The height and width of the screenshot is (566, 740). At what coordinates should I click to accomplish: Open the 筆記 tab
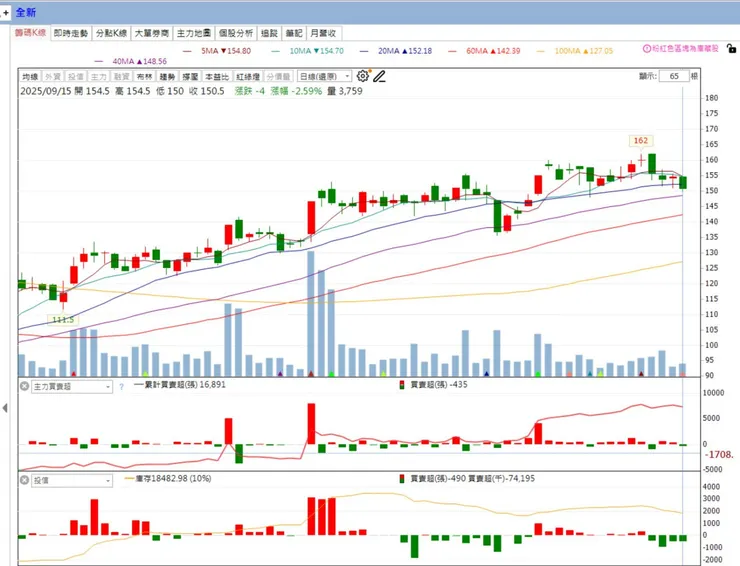coord(294,33)
